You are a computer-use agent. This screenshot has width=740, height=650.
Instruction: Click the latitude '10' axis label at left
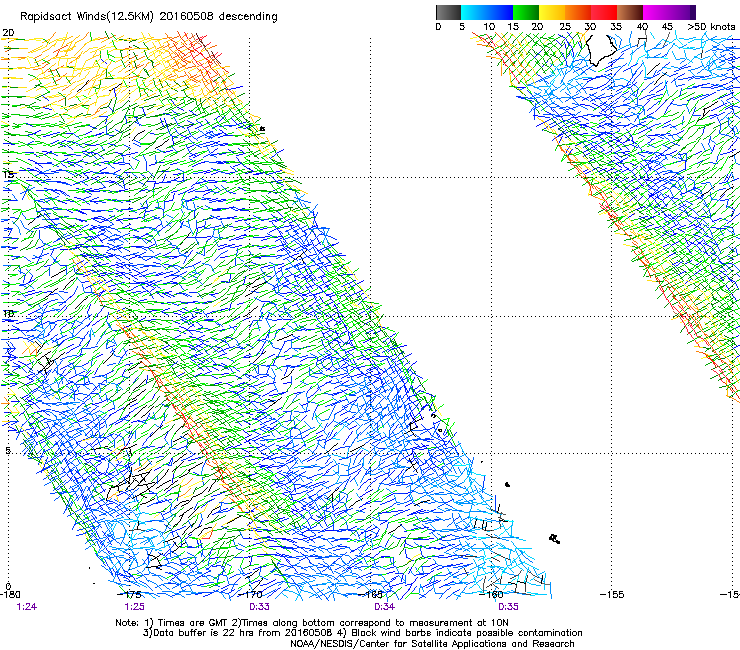[8, 314]
